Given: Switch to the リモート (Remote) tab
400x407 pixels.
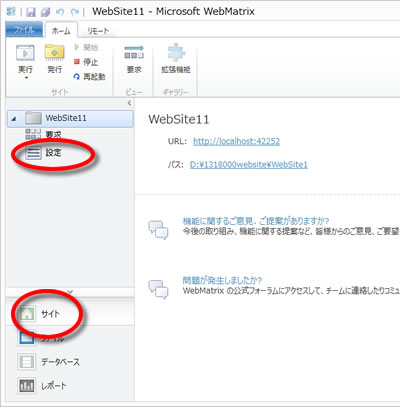Looking at the screenshot, I should click(x=98, y=31).
